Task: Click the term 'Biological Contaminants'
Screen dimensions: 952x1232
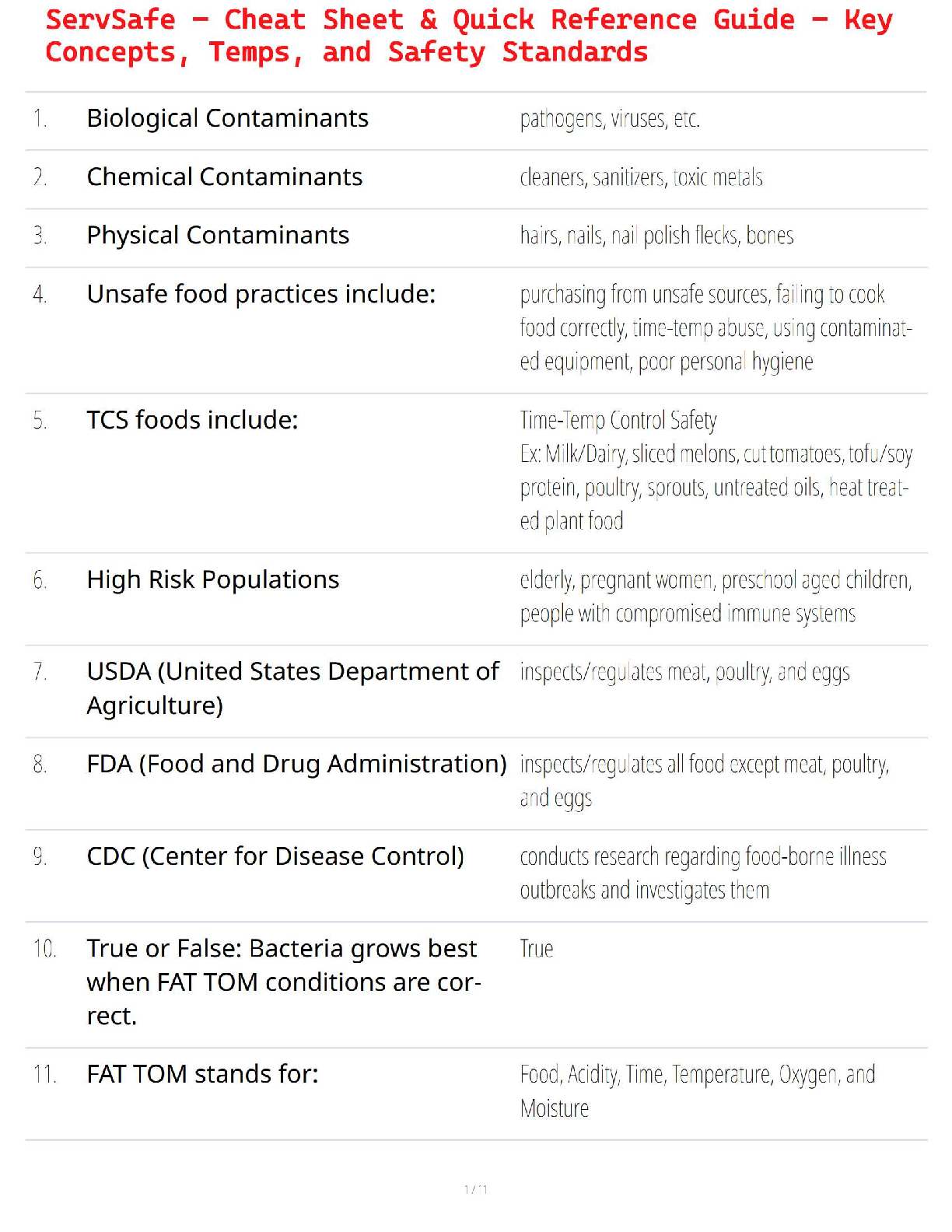Action: pos(227,118)
